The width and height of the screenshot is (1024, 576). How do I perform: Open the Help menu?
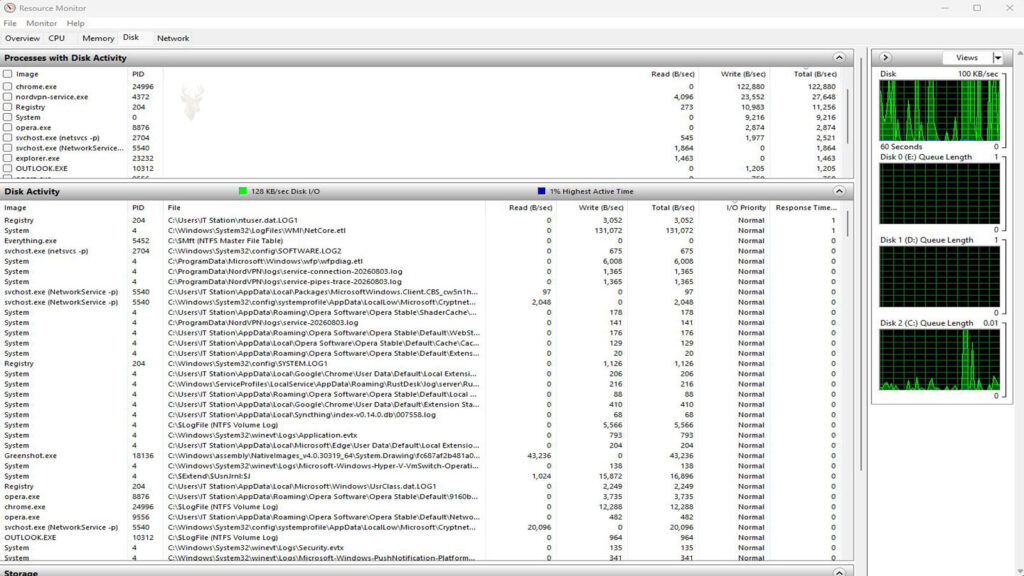tap(75, 23)
